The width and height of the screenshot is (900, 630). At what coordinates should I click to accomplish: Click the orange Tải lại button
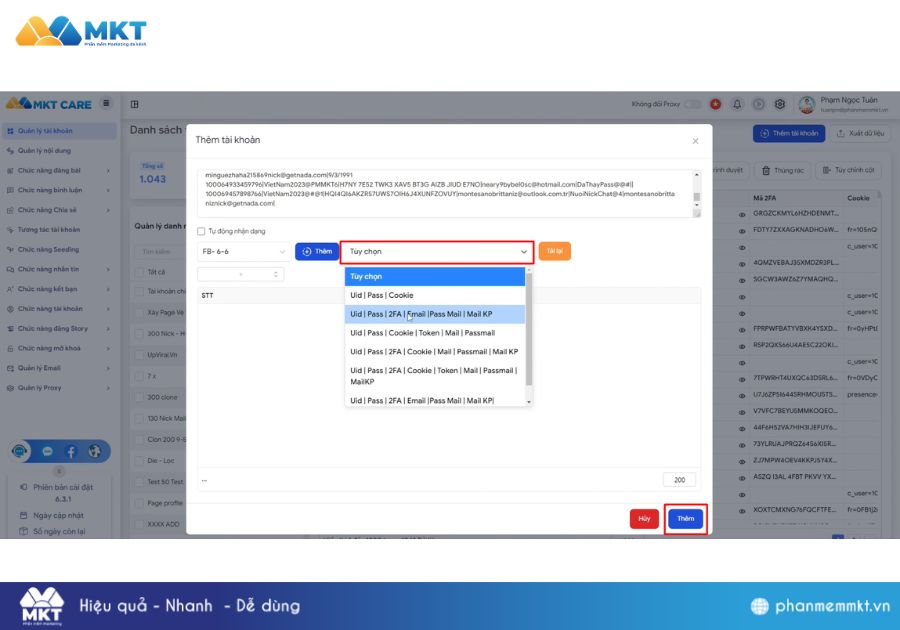click(x=554, y=251)
